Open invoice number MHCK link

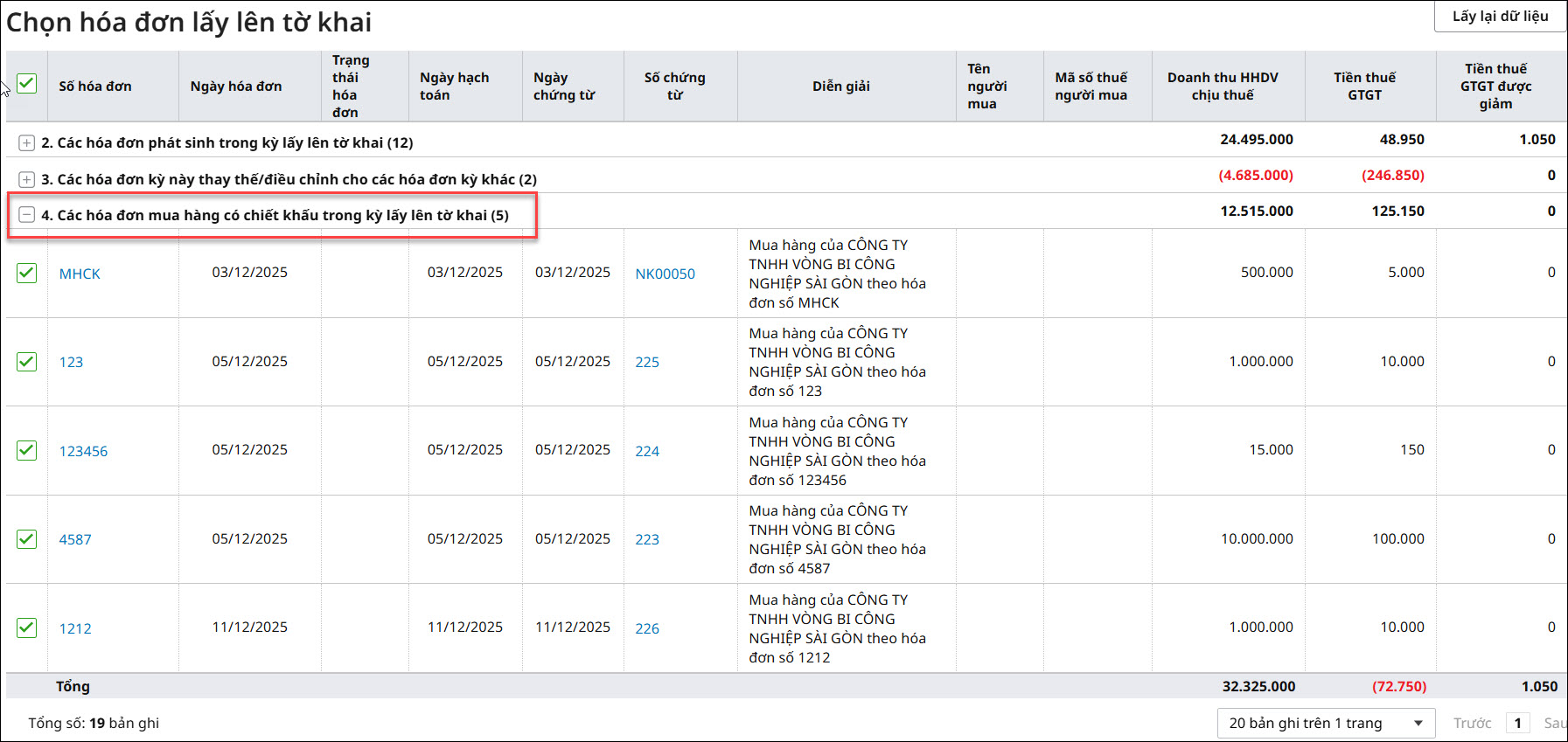click(80, 274)
